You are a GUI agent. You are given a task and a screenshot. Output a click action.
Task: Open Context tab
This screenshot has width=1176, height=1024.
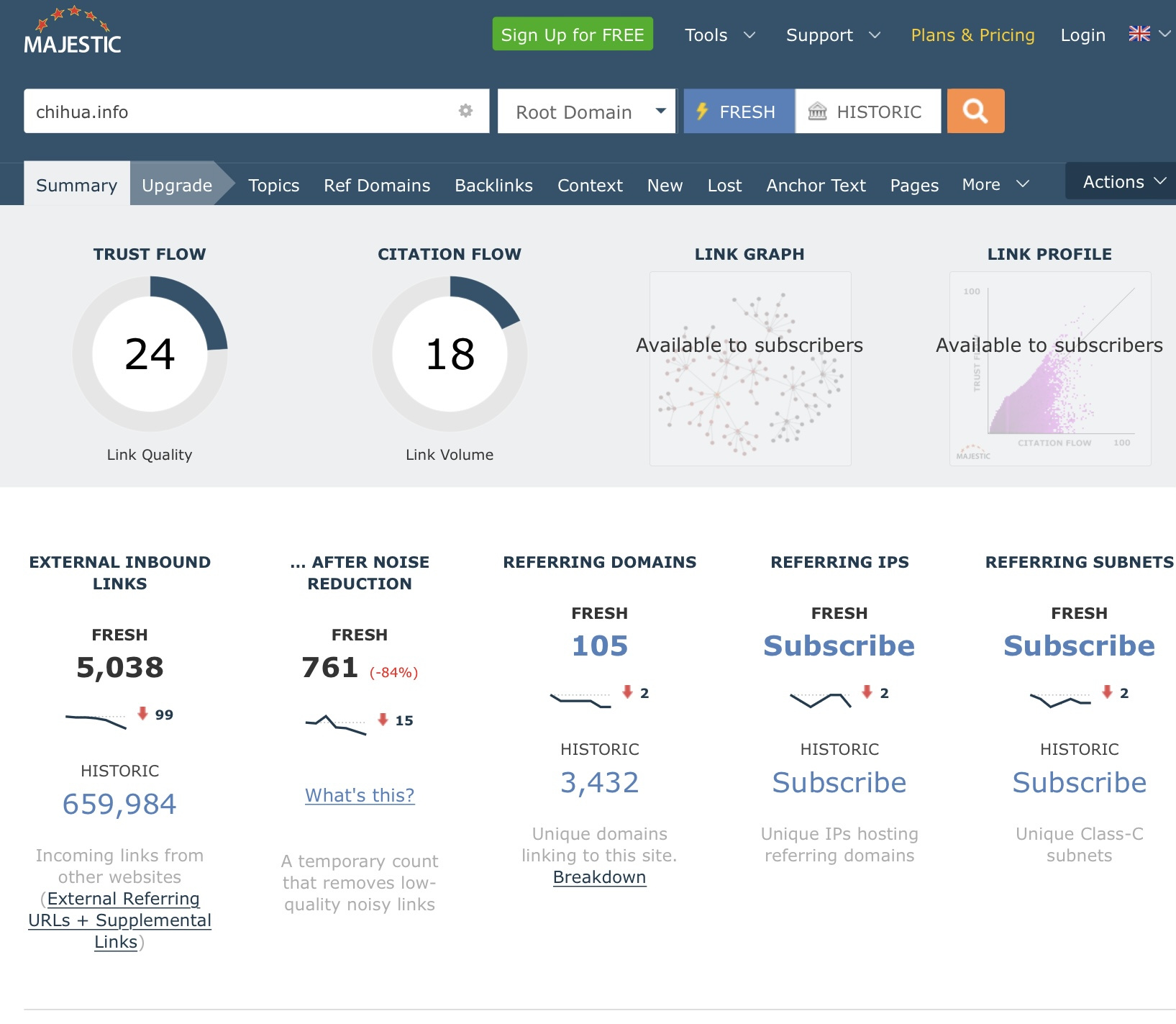click(590, 185)
